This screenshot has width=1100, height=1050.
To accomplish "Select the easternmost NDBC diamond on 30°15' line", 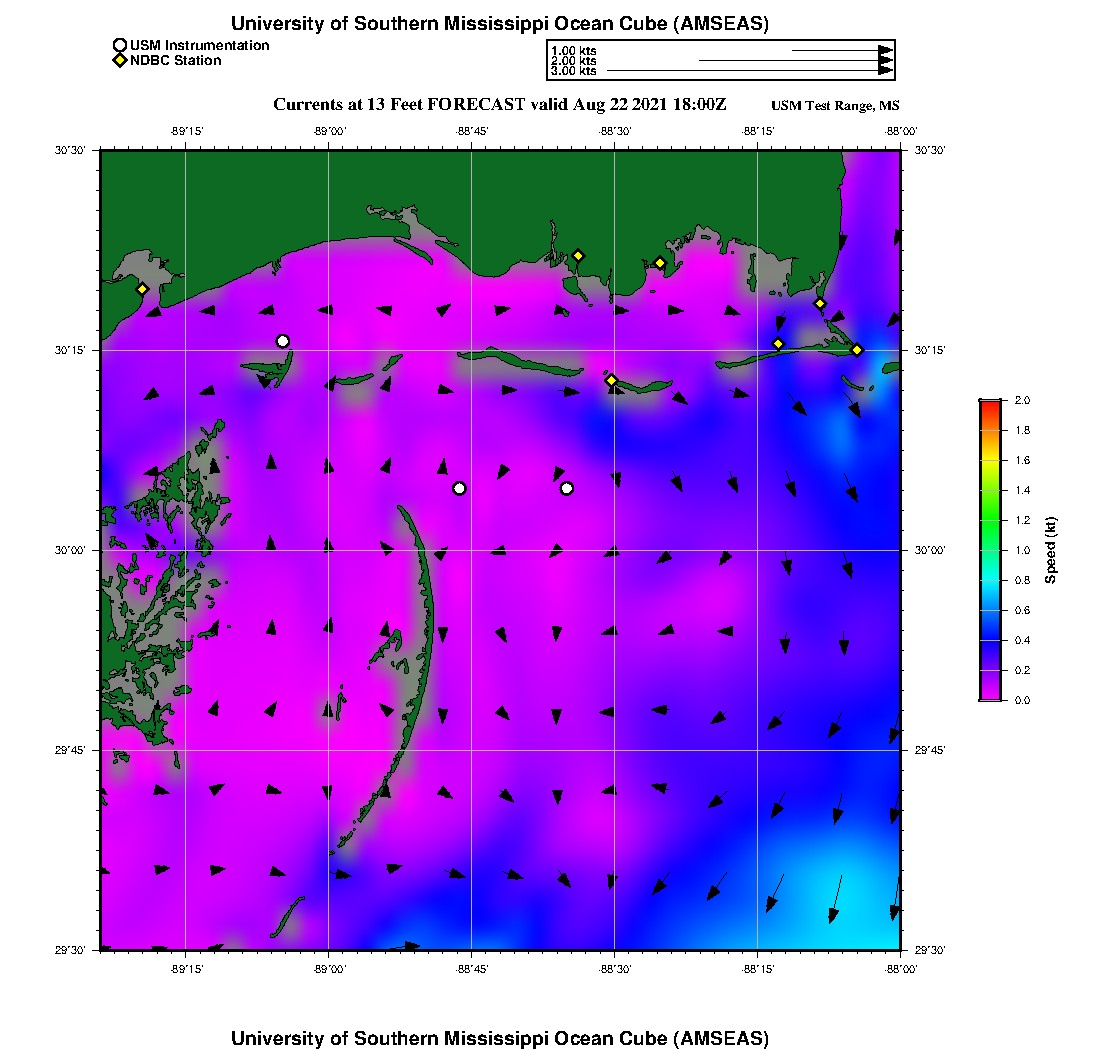I will point(857,350).
